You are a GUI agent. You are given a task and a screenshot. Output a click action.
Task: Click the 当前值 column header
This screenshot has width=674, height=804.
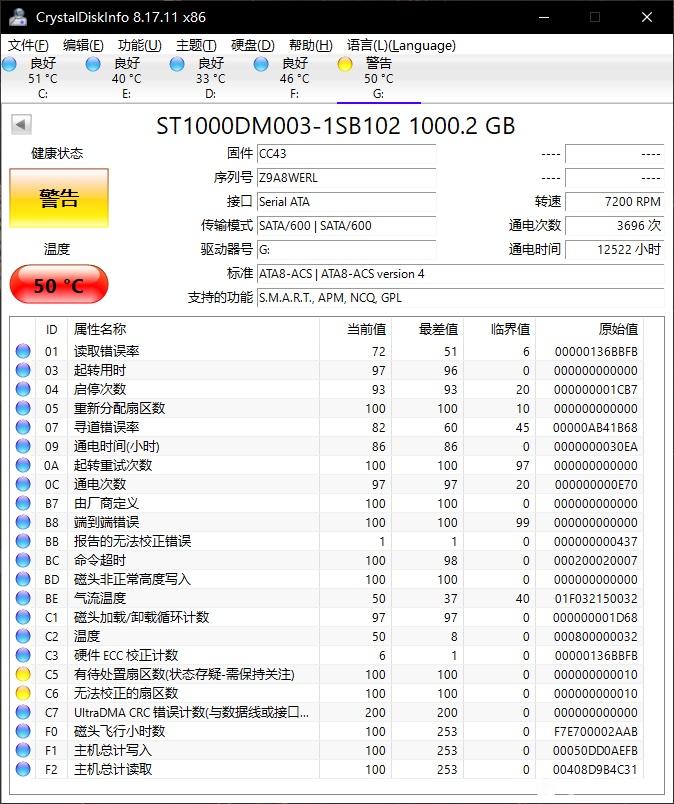pyautogui.click(x=355, y=329)
